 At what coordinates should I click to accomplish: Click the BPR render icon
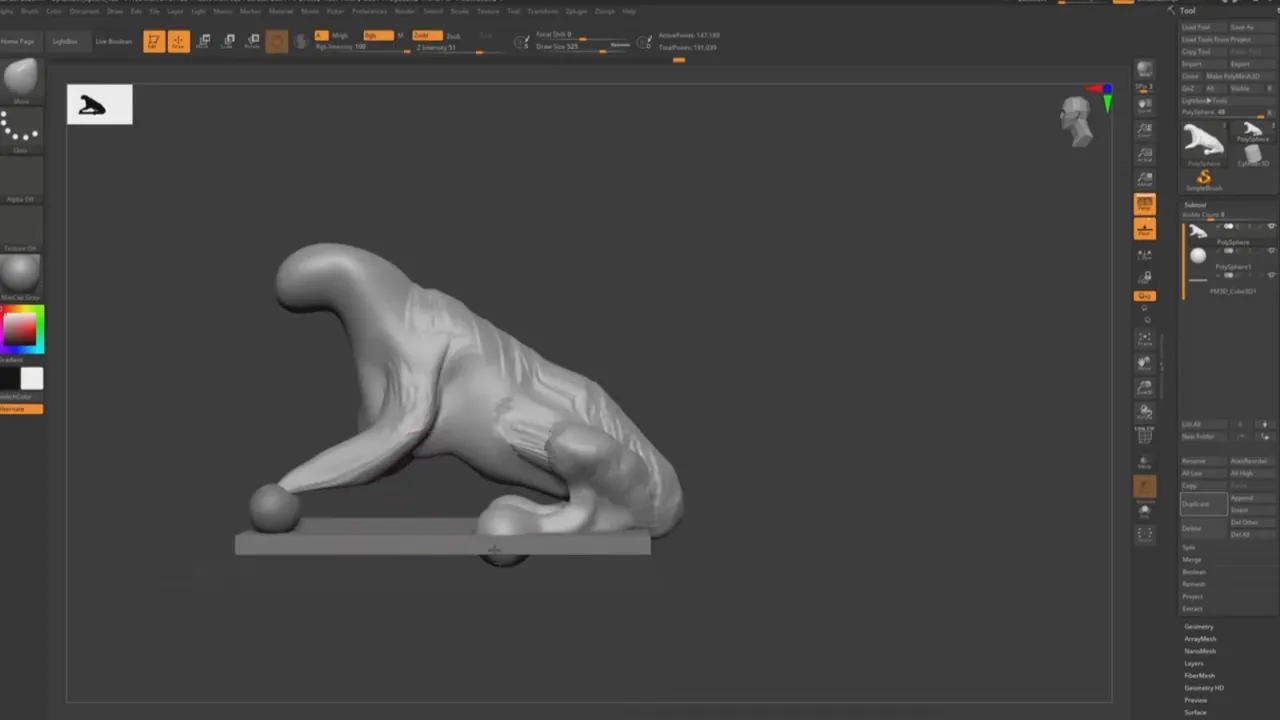[x=1145, y=69]
